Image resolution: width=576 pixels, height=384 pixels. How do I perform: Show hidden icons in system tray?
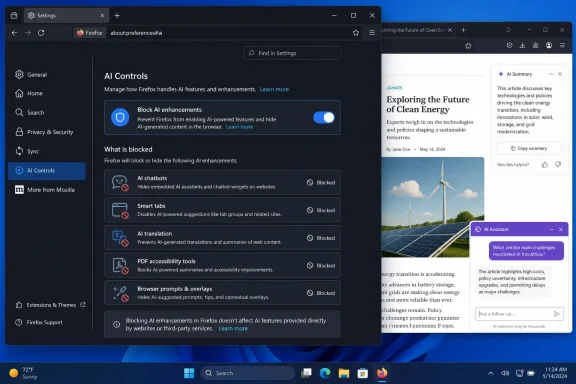(490, 373)
